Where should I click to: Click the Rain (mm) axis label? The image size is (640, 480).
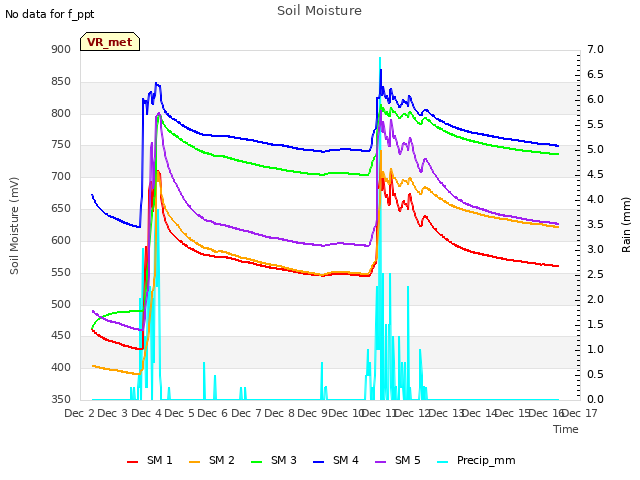point(626,225)
